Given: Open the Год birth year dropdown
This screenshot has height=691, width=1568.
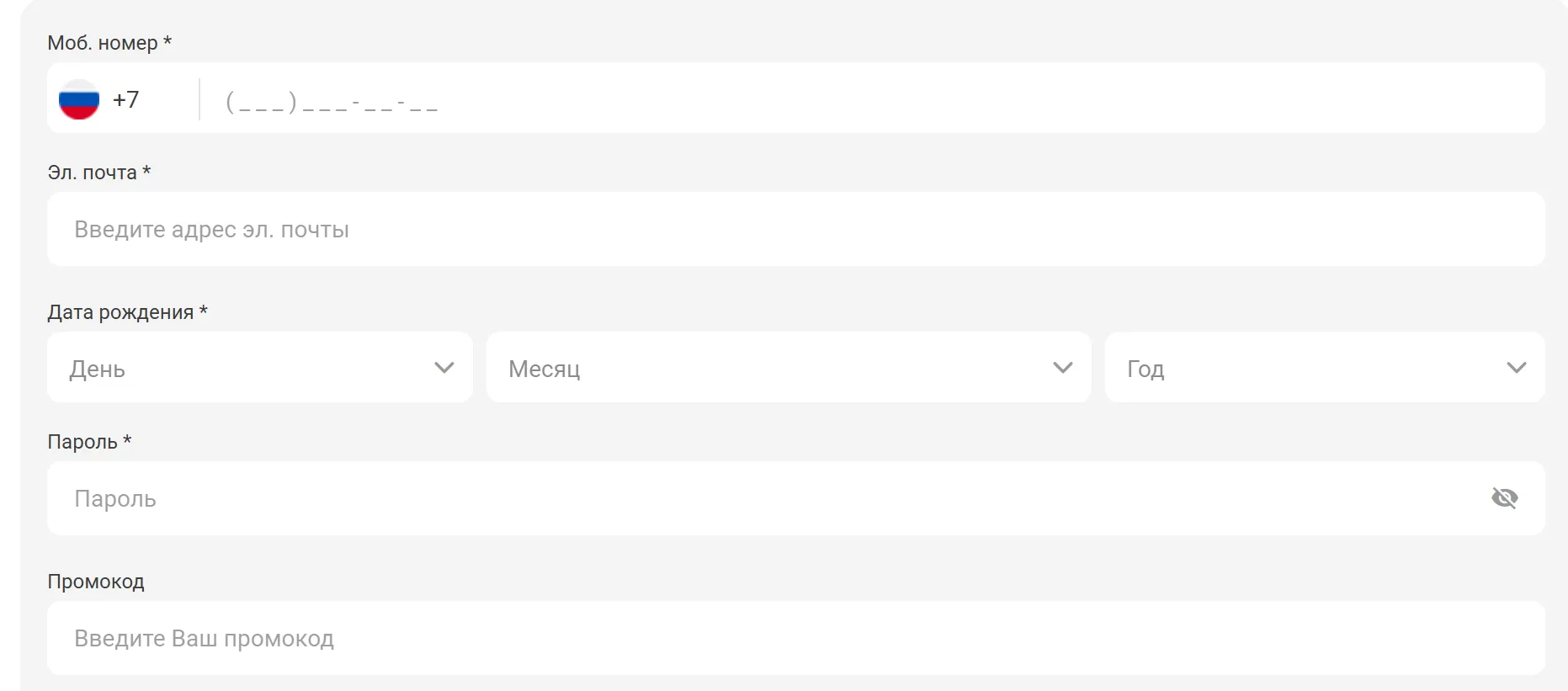Looking at the screenshot, I should click(x=1313, y=368).
